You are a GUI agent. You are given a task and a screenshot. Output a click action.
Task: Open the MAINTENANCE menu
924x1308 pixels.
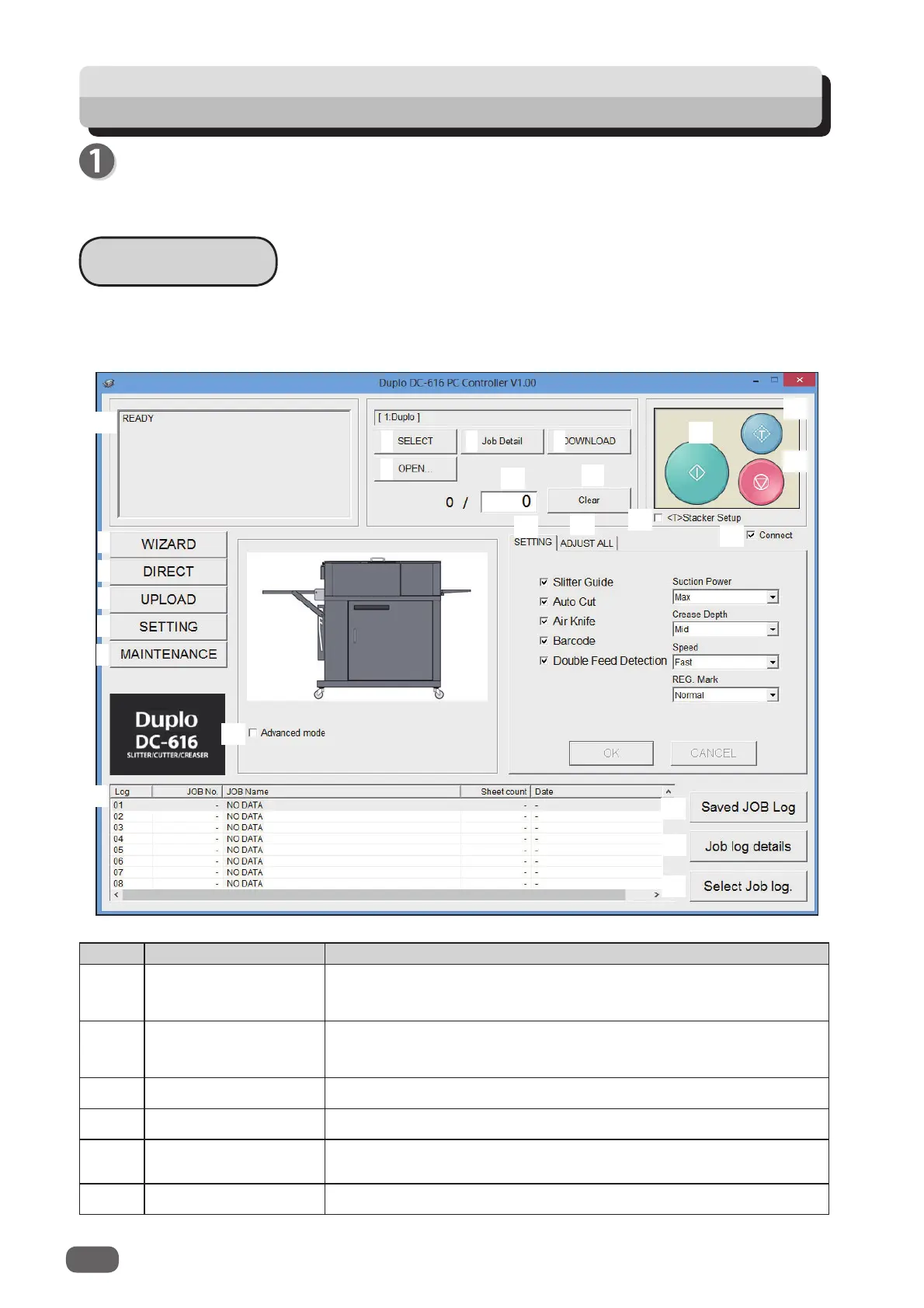click(x=168, y=654)
